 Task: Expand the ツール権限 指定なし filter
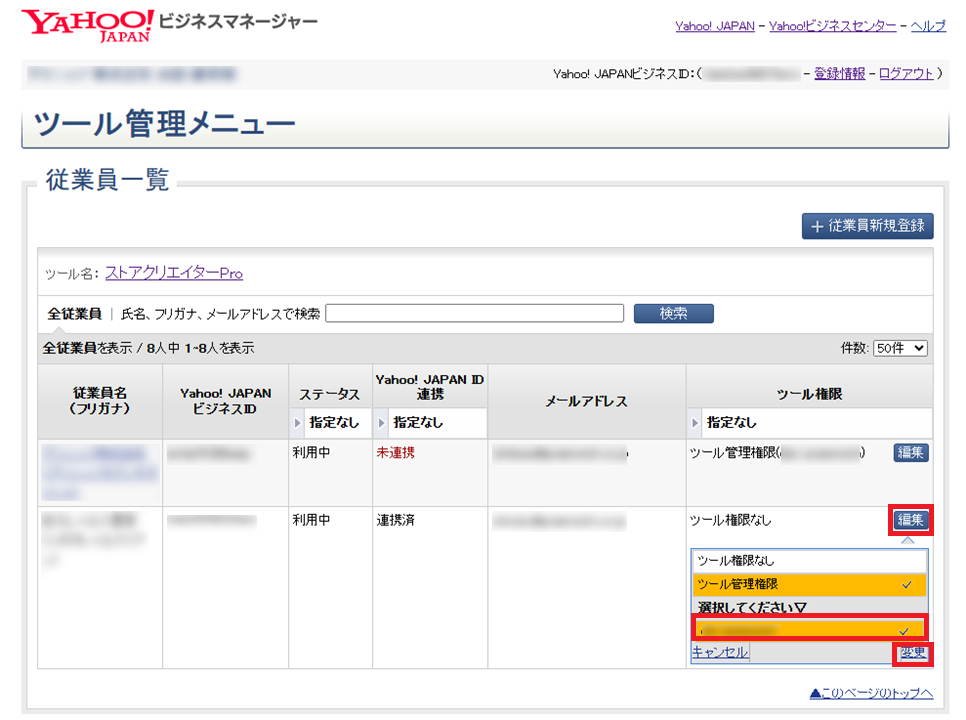[x=809, y=422]
